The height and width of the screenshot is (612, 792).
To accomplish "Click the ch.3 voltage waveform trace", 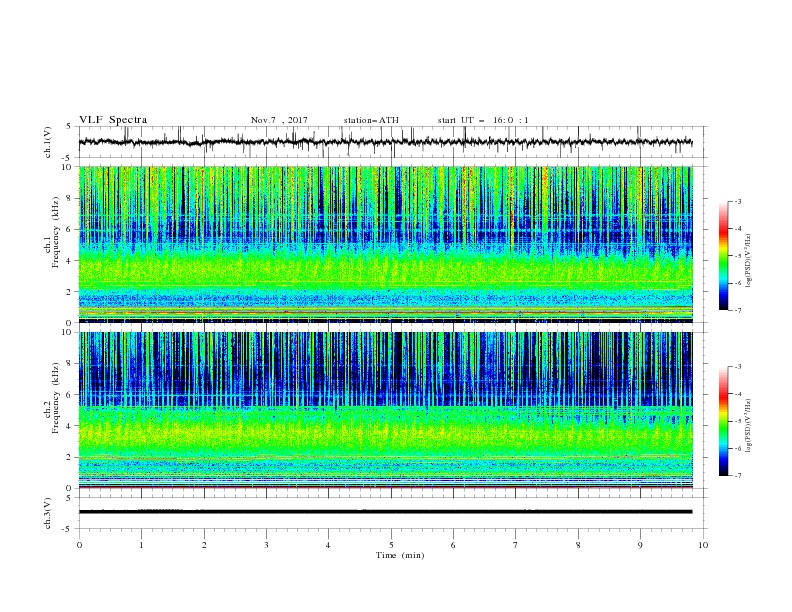I will (x=385, y=512).
